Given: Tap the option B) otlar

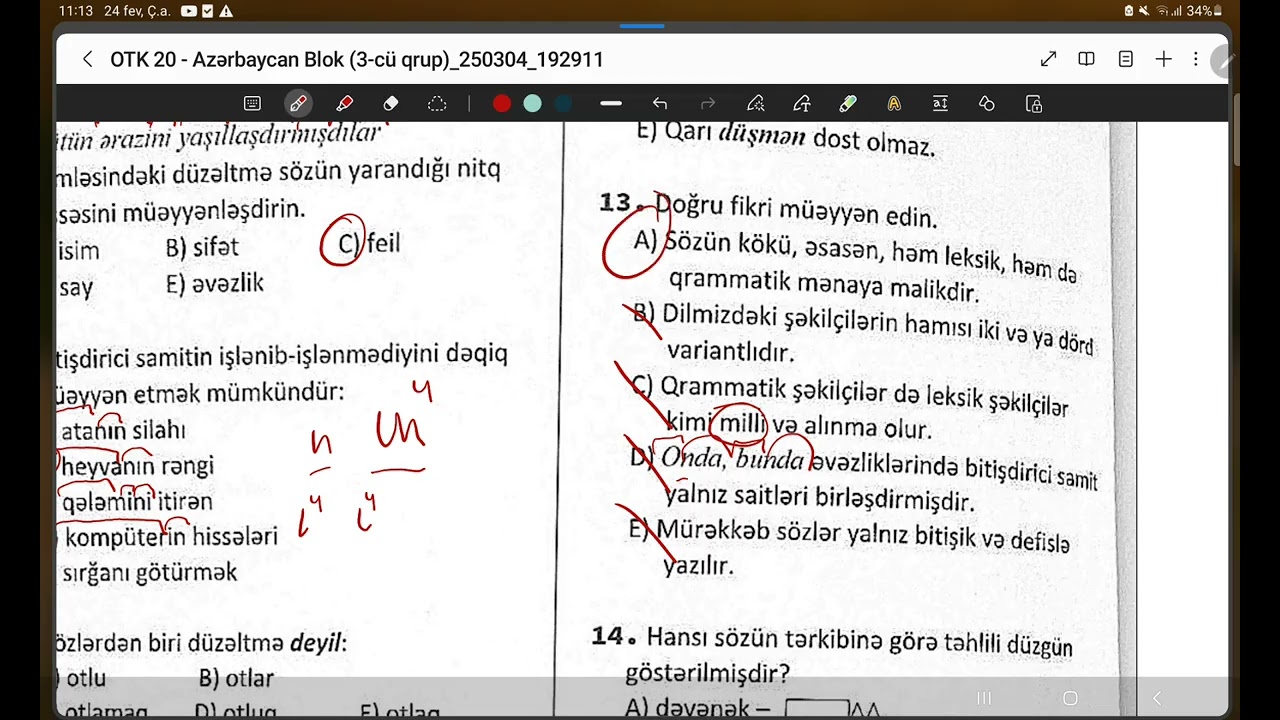Looking at the screenshot, I should (x=236, y=679).
